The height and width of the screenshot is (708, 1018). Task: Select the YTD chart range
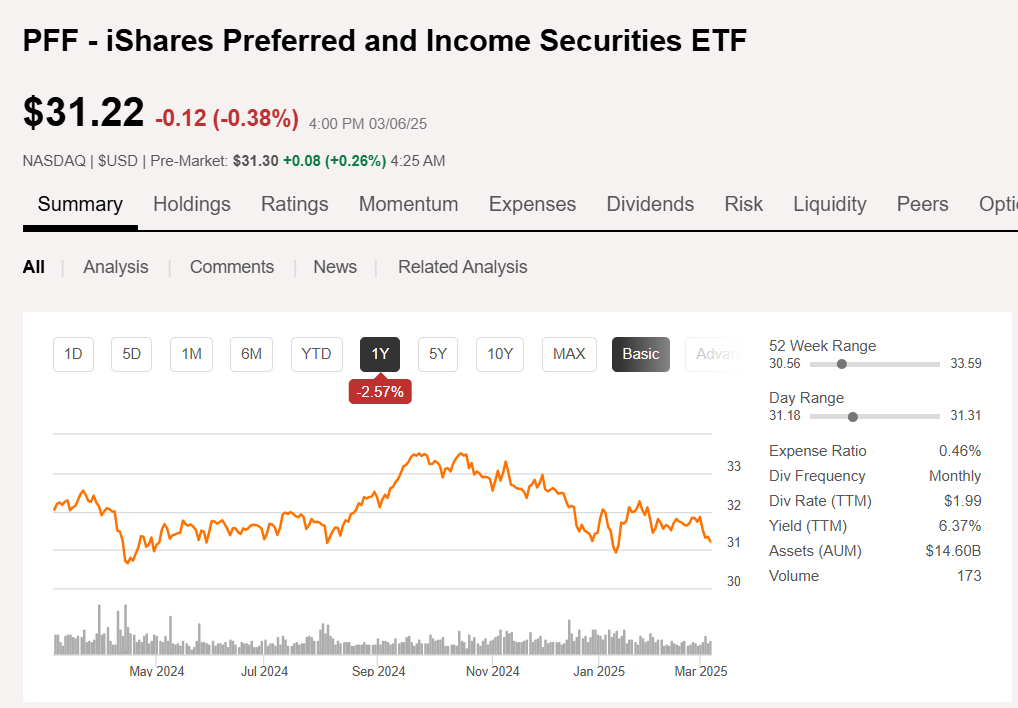(x=316, y=354)
